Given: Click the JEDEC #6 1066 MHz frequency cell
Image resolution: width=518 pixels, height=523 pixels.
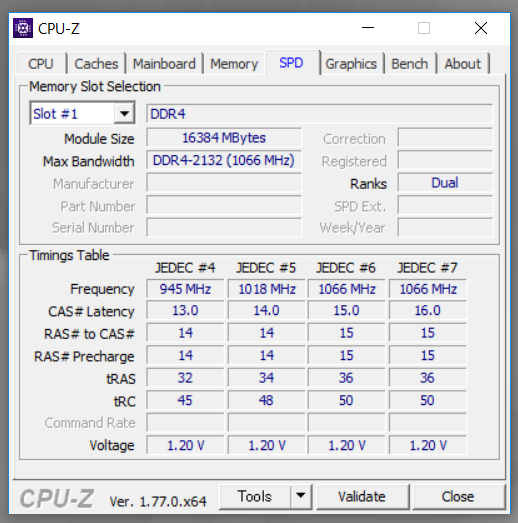Looking at the screenshot, I should coord(346,289).
